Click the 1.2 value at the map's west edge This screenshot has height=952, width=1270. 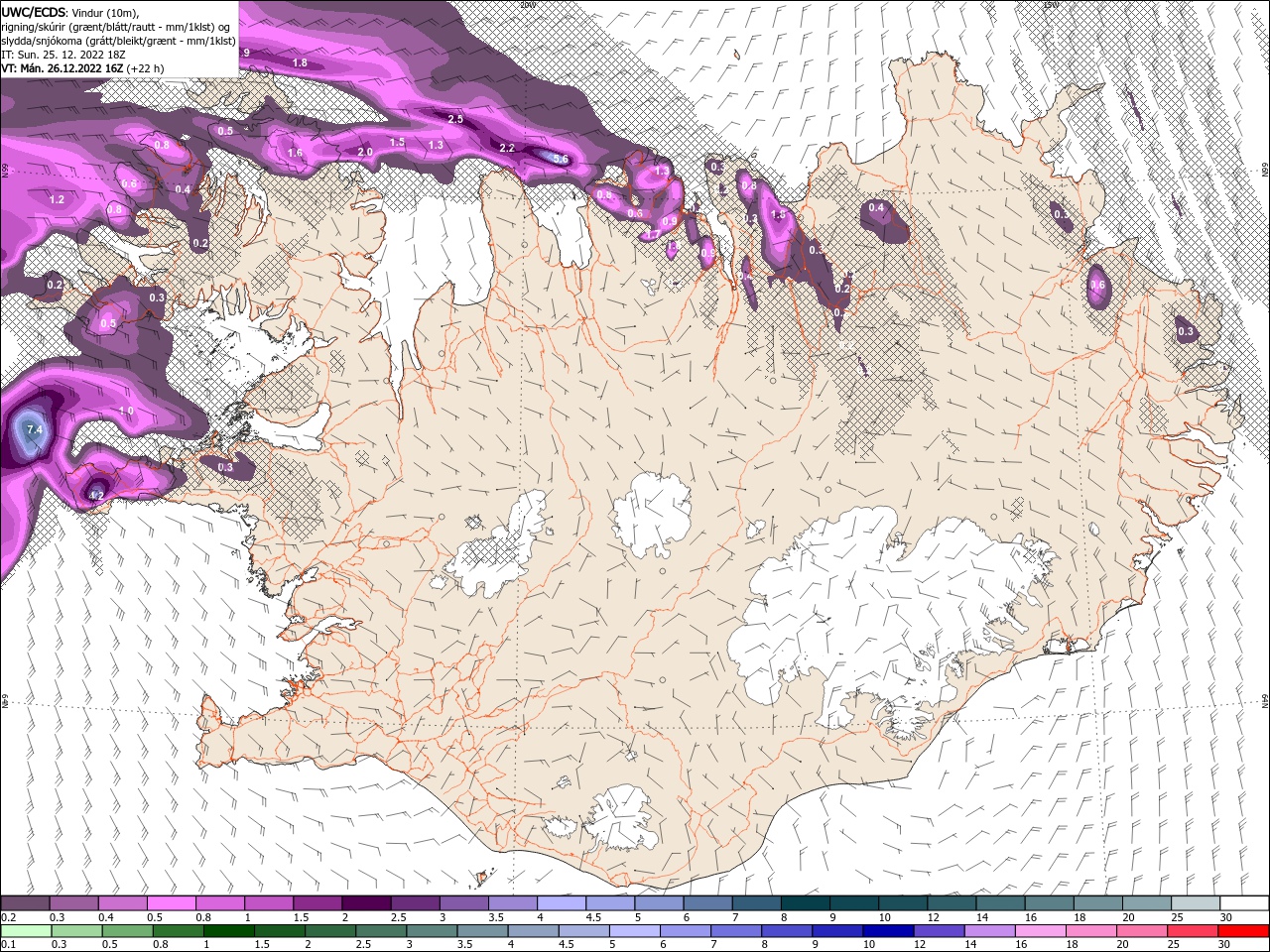pyautogui.click(x=57, y=199)
